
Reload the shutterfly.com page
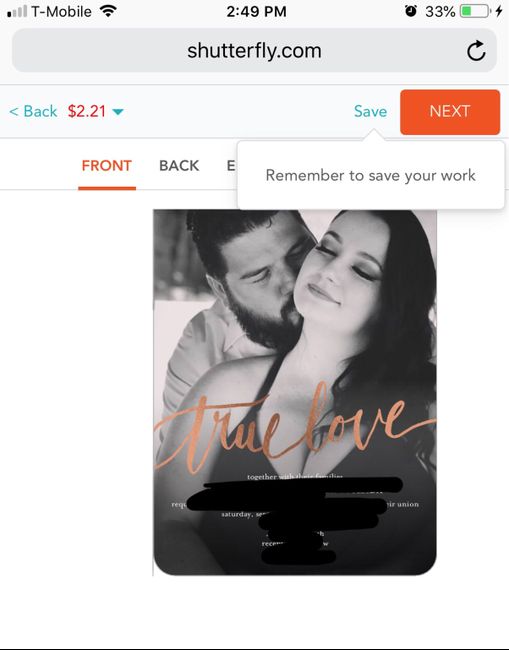[476, 51]
